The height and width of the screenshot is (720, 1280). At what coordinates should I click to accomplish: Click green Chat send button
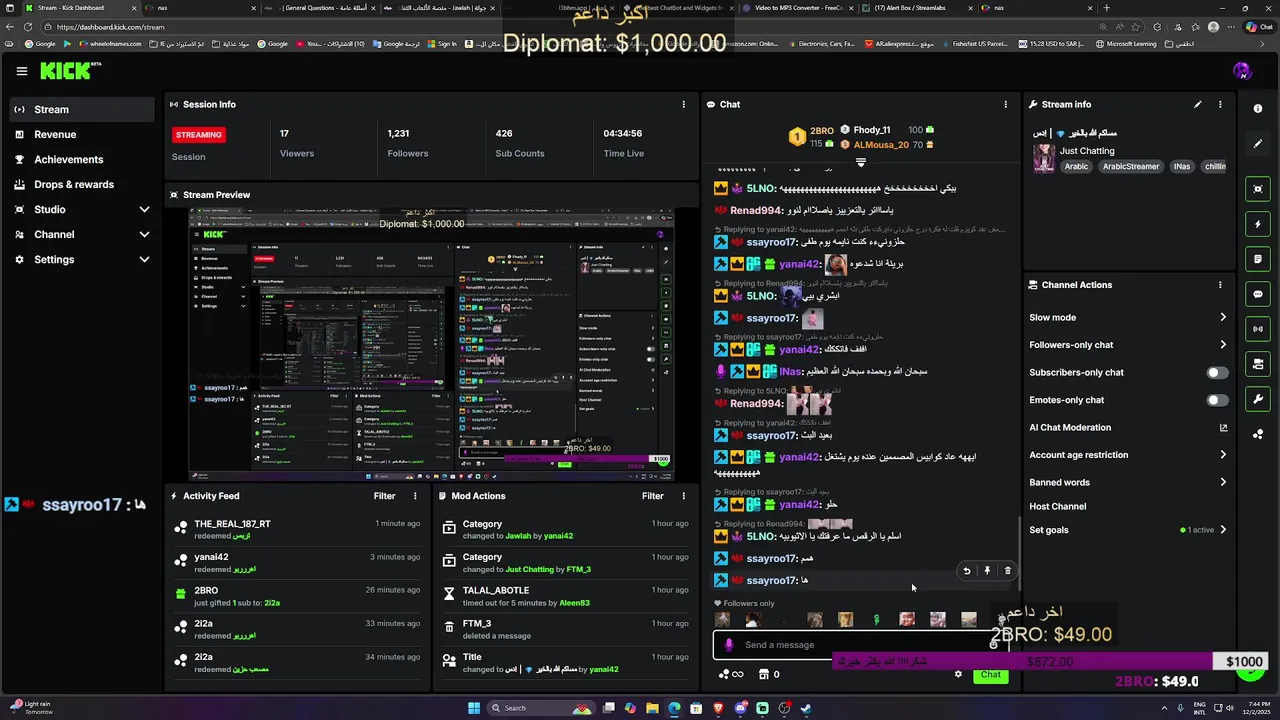[x=990, y=674]
